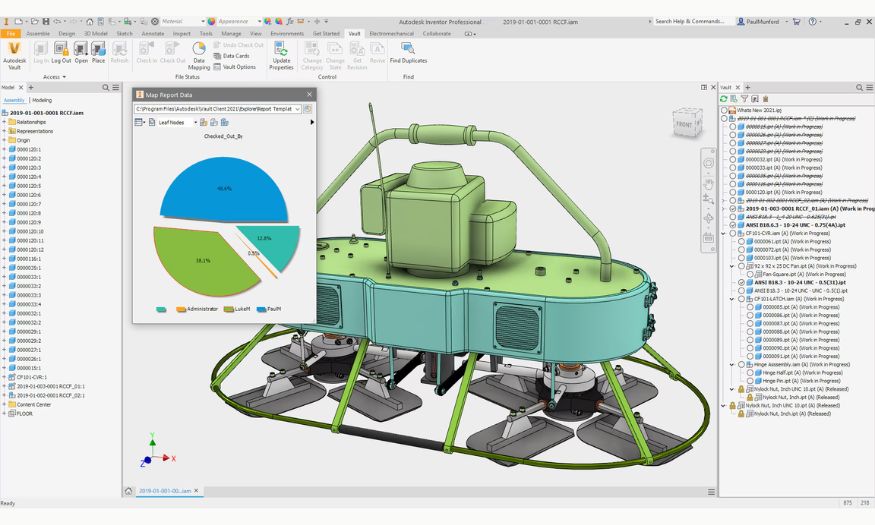This screenshot has height=525, width=875.
Task: Open Data Cards
Action: pyautogui.click(x=231, y=56)
